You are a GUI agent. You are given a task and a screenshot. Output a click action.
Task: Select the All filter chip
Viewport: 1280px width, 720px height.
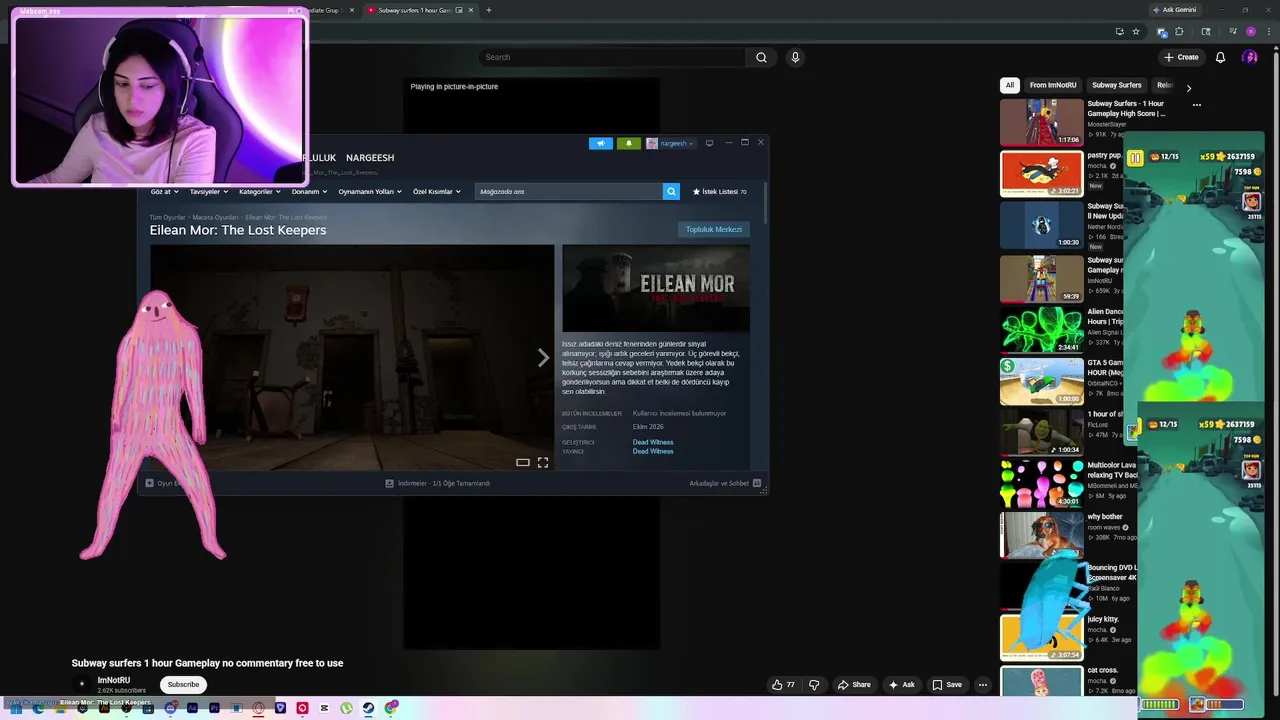pyautogui.click(x=1009, y=85)
